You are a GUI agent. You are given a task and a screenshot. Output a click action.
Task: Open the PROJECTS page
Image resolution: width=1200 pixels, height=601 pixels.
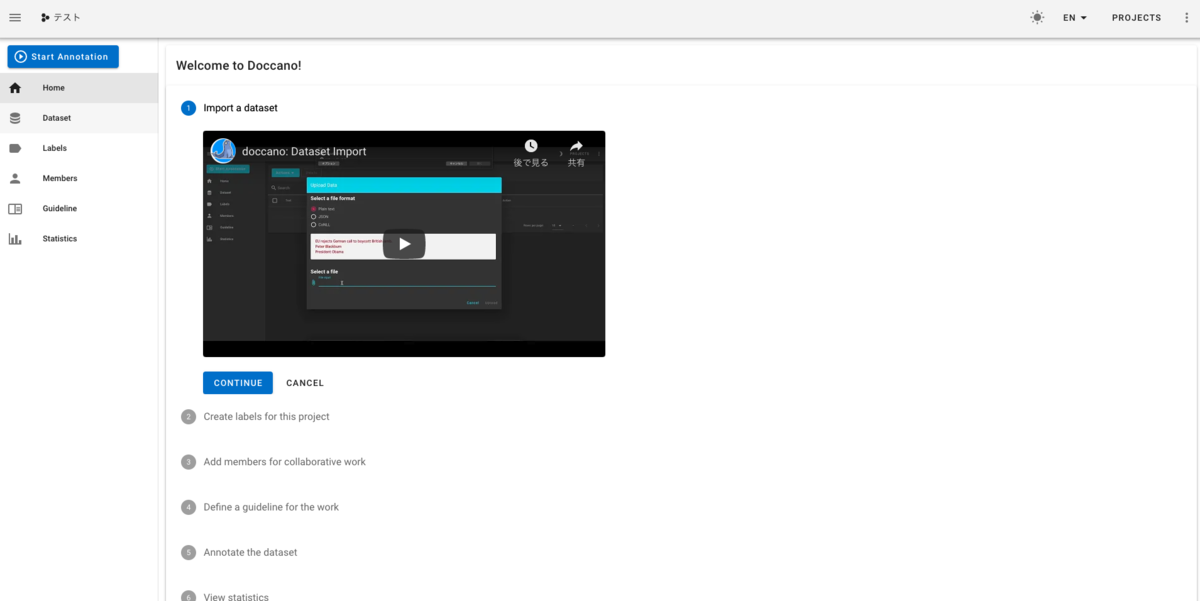1136,18
